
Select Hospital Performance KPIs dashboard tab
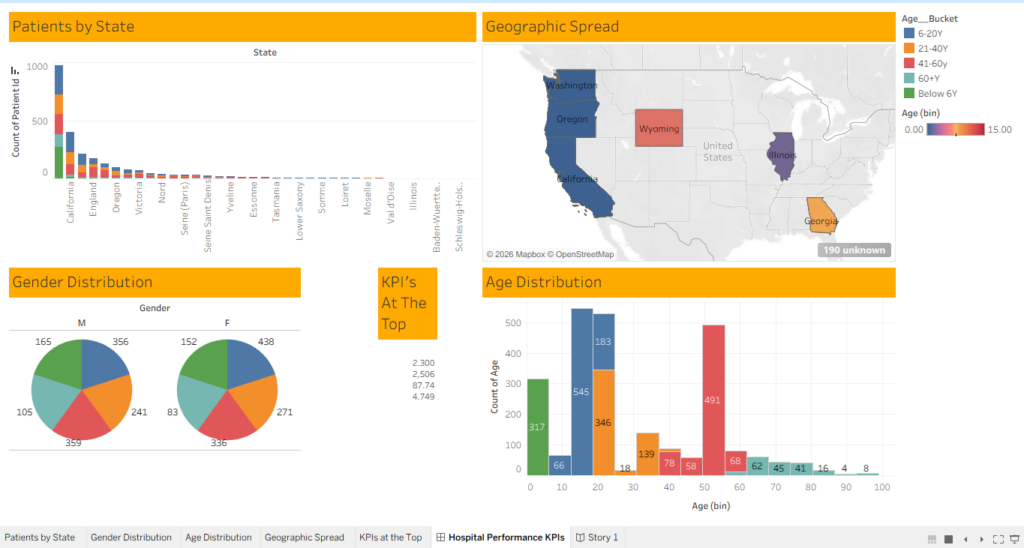500,538
